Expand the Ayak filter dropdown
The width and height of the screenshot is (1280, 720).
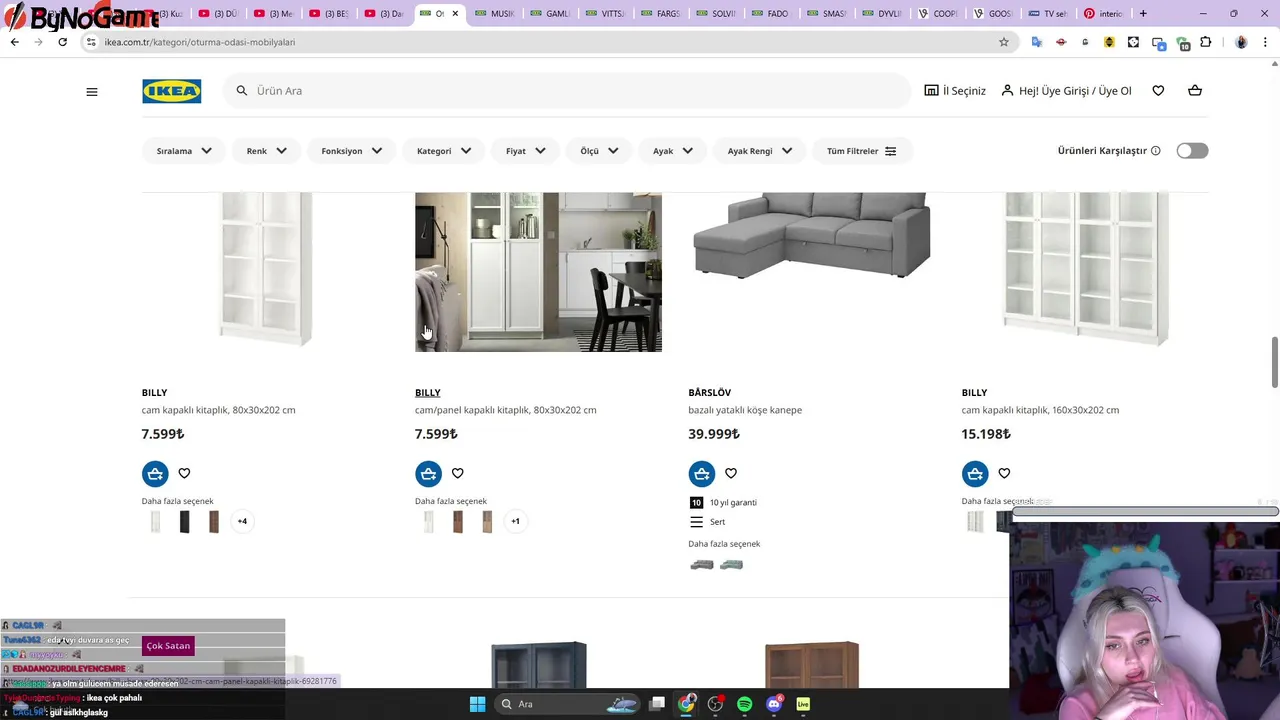click(673, 151)
